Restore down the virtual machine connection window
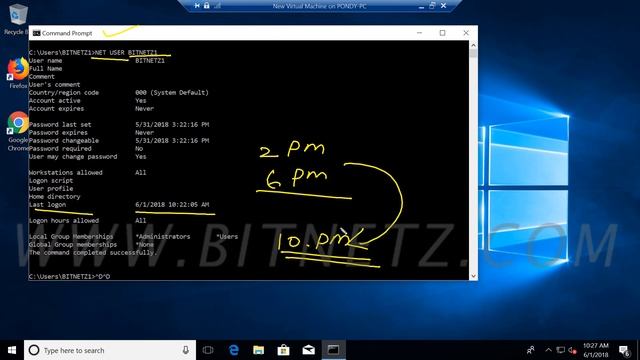The width and height of the screenshot is (640, 360). 432,6
